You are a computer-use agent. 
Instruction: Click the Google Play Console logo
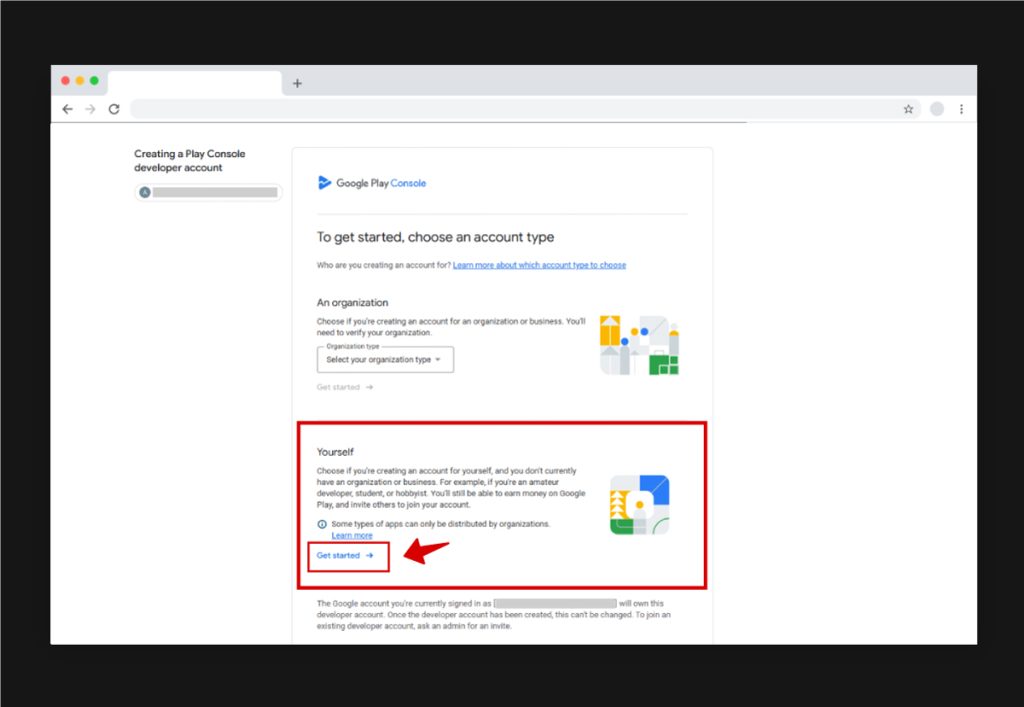pos(372,183)
